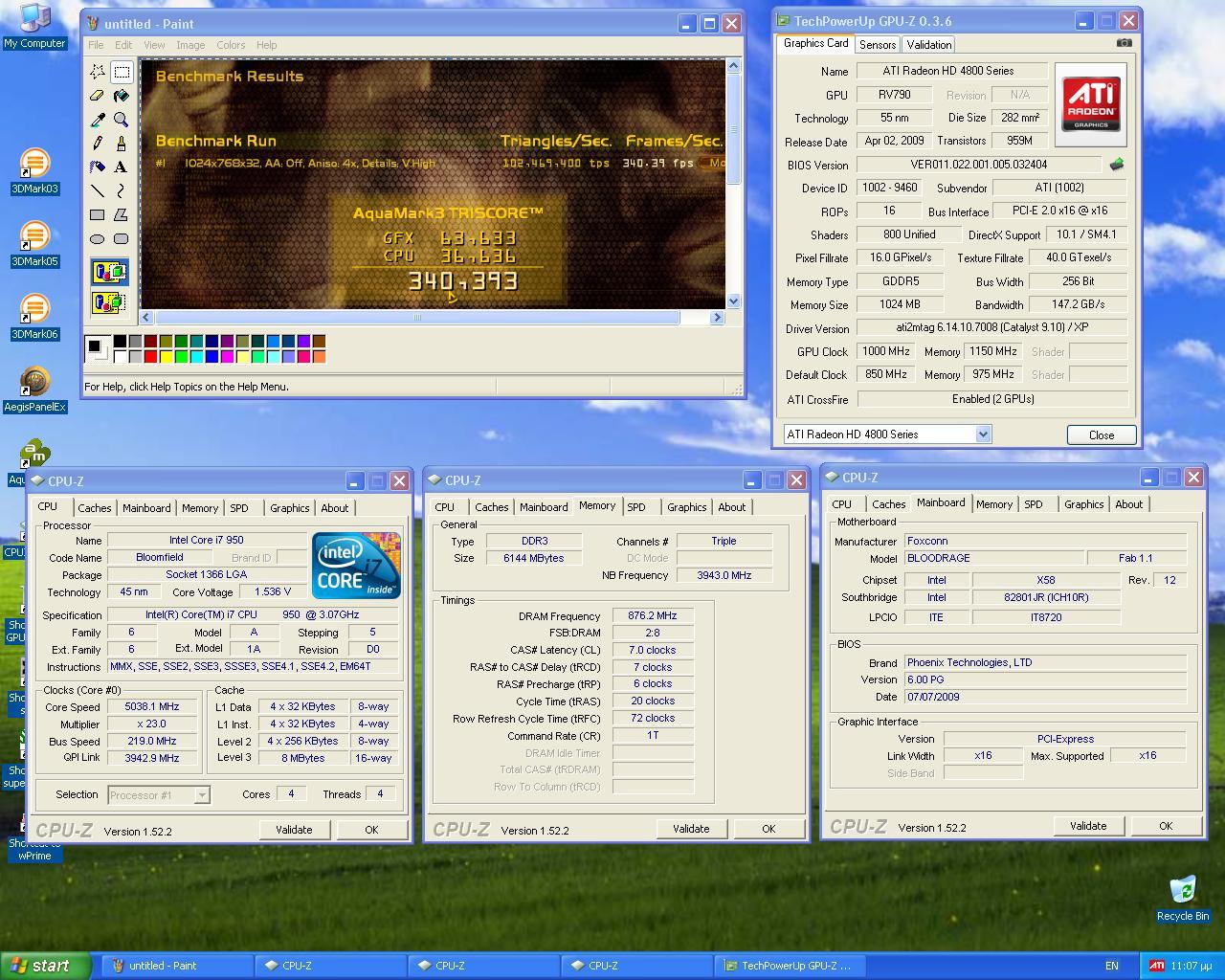The width and height of the screenshot is (1225, 980).
Task: Open the AegisPanelEx desktop shortcut
Action: coord(34,390)
